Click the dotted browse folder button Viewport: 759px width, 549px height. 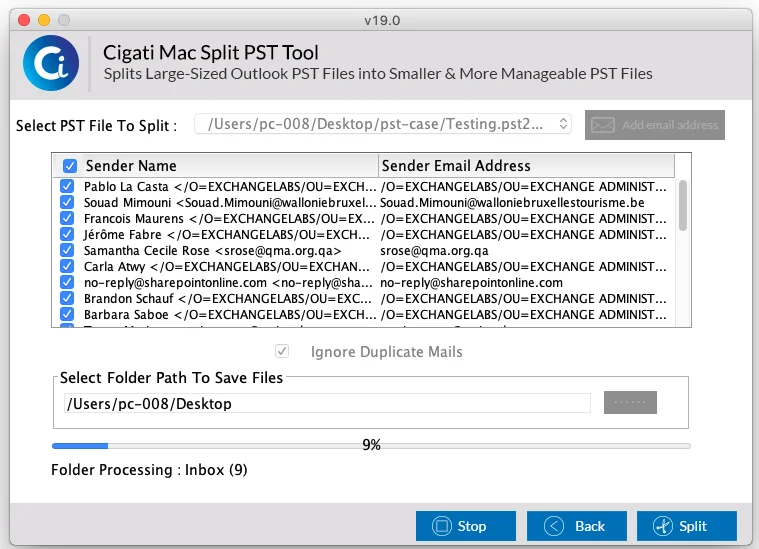pos(630,402)
